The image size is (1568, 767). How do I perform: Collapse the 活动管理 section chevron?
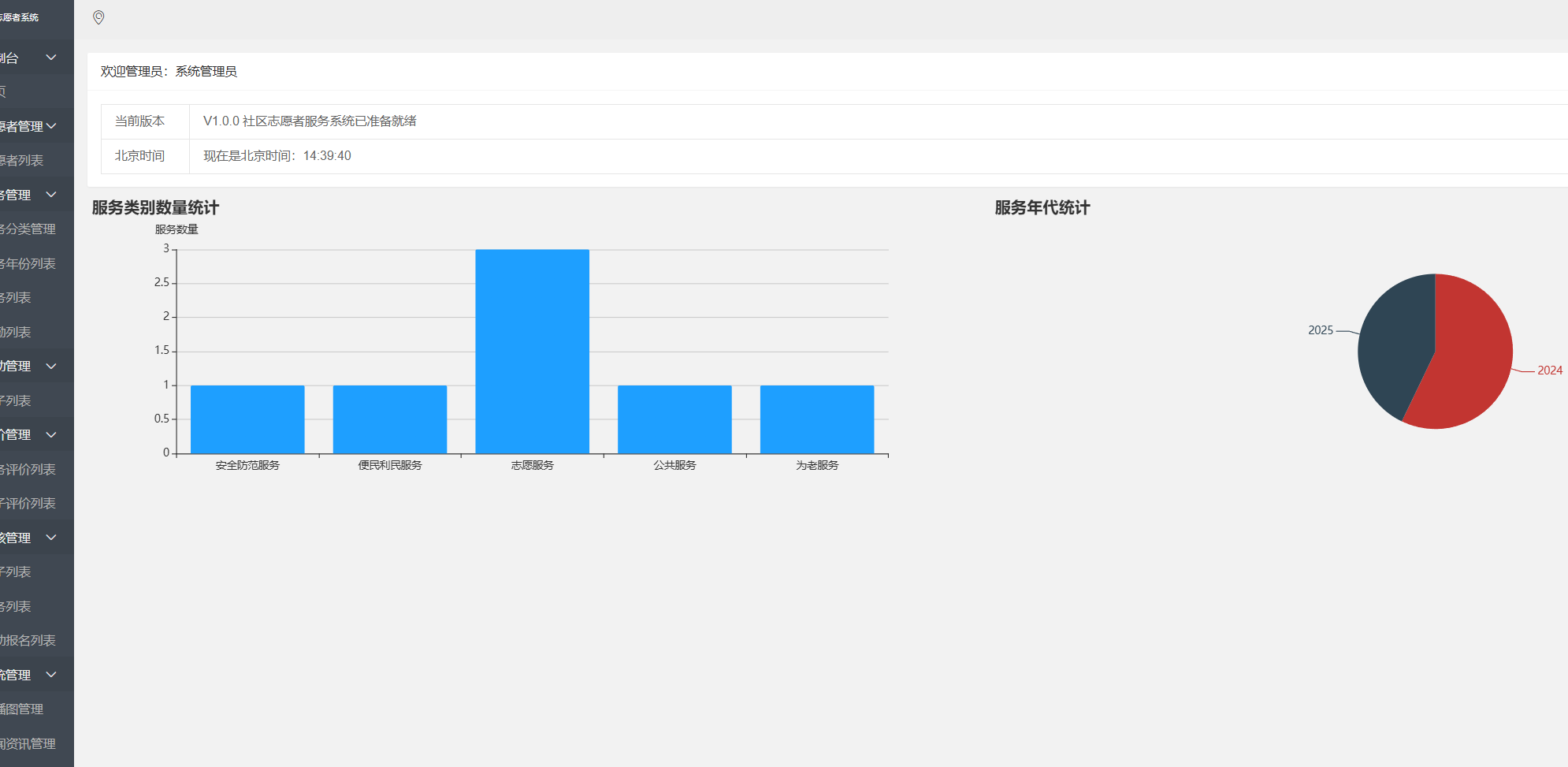pos(51,366)
